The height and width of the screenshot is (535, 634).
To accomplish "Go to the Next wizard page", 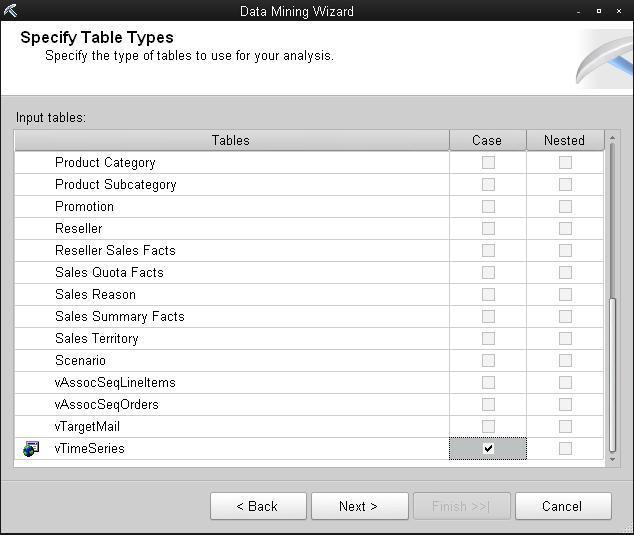I will pos(359,506).
